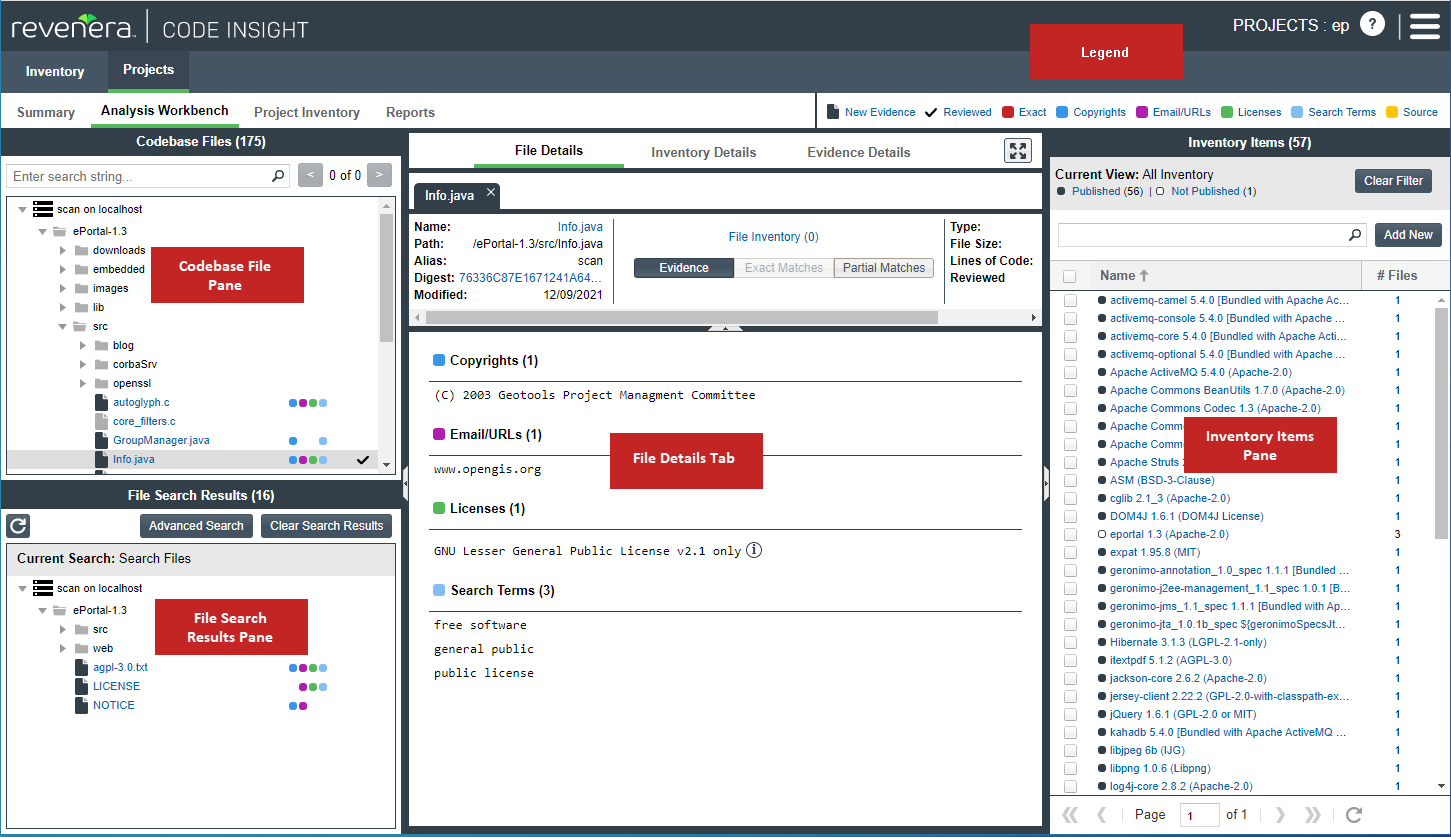Go to the first inventory page
The width and height of the screenshot is (1451, 837).
pyautogui.click(x=1070, y=814)
